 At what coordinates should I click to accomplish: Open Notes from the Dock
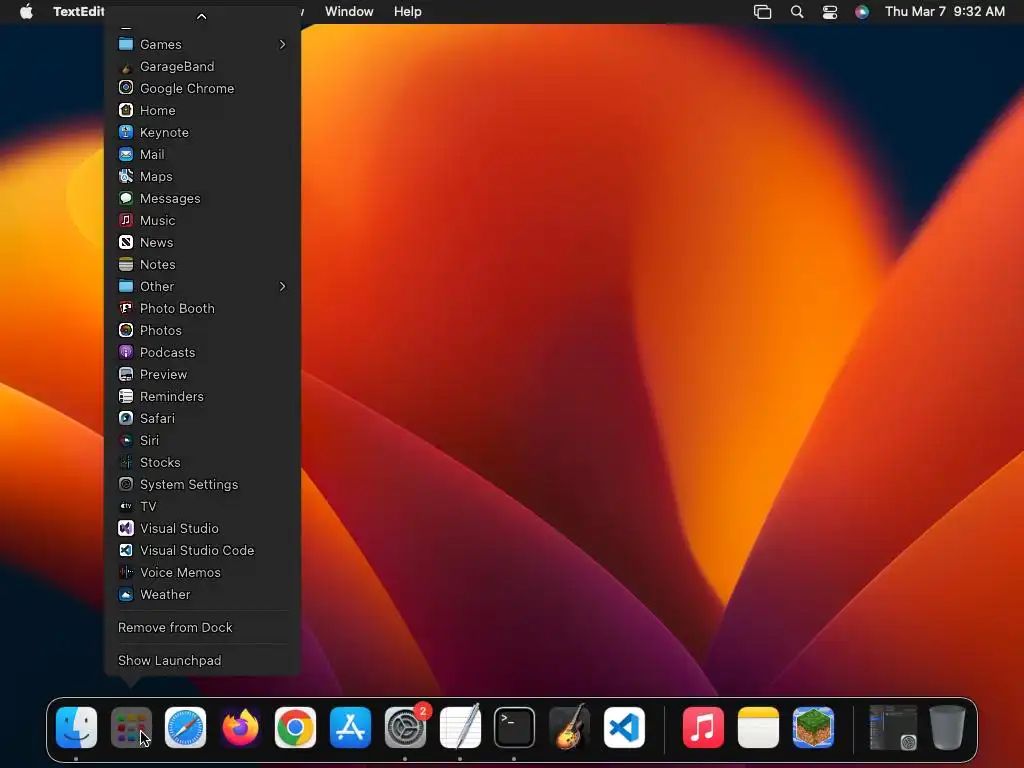tap(758, 727)
